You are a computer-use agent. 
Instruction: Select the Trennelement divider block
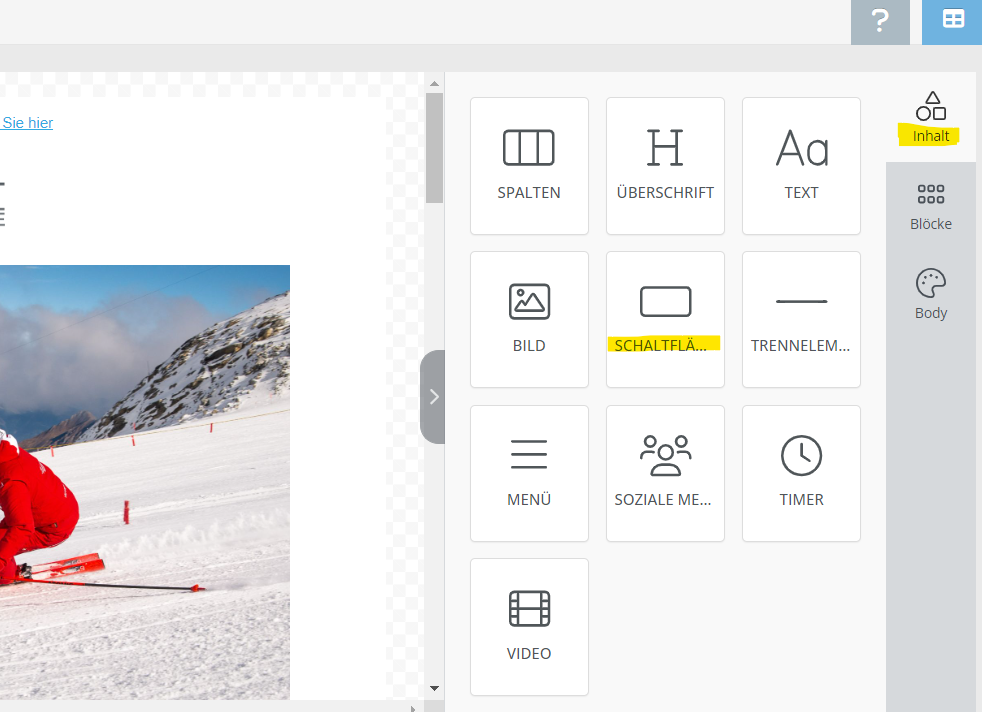pyautogui.click(x=801, y=319)
